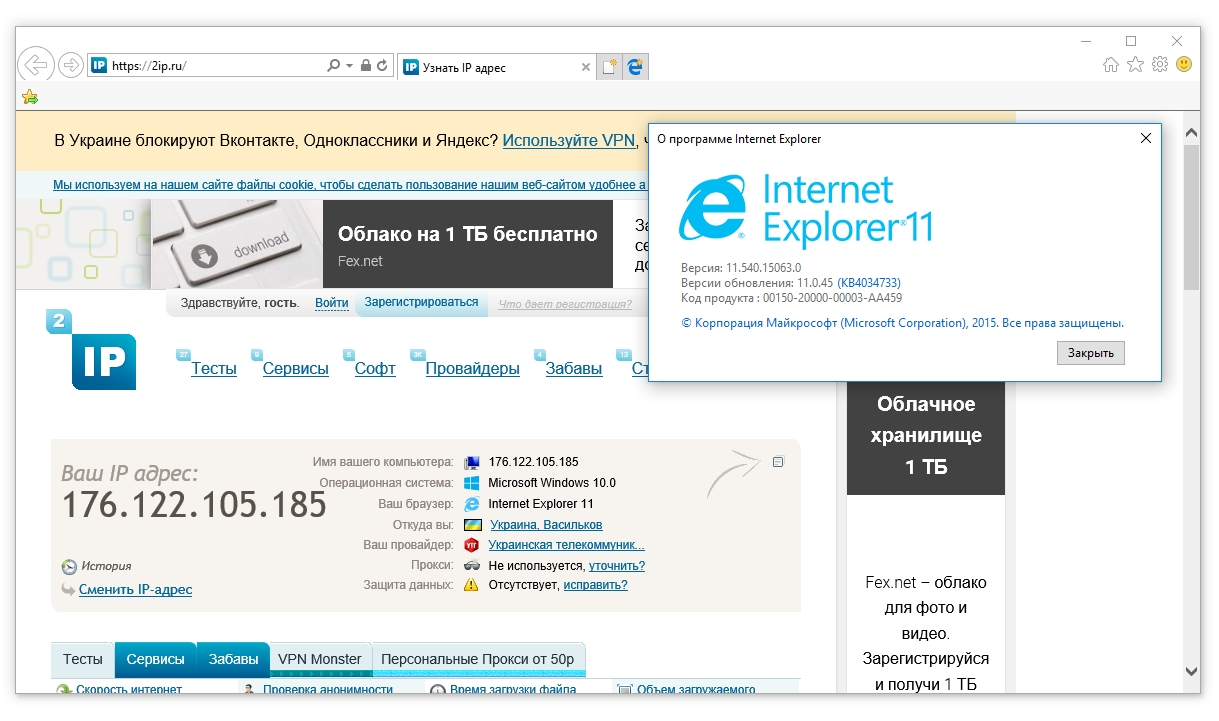This screenshot has height=721, width=1219.
Task: Open search via address bar magnifier icon
Action: tap(334, 66)
